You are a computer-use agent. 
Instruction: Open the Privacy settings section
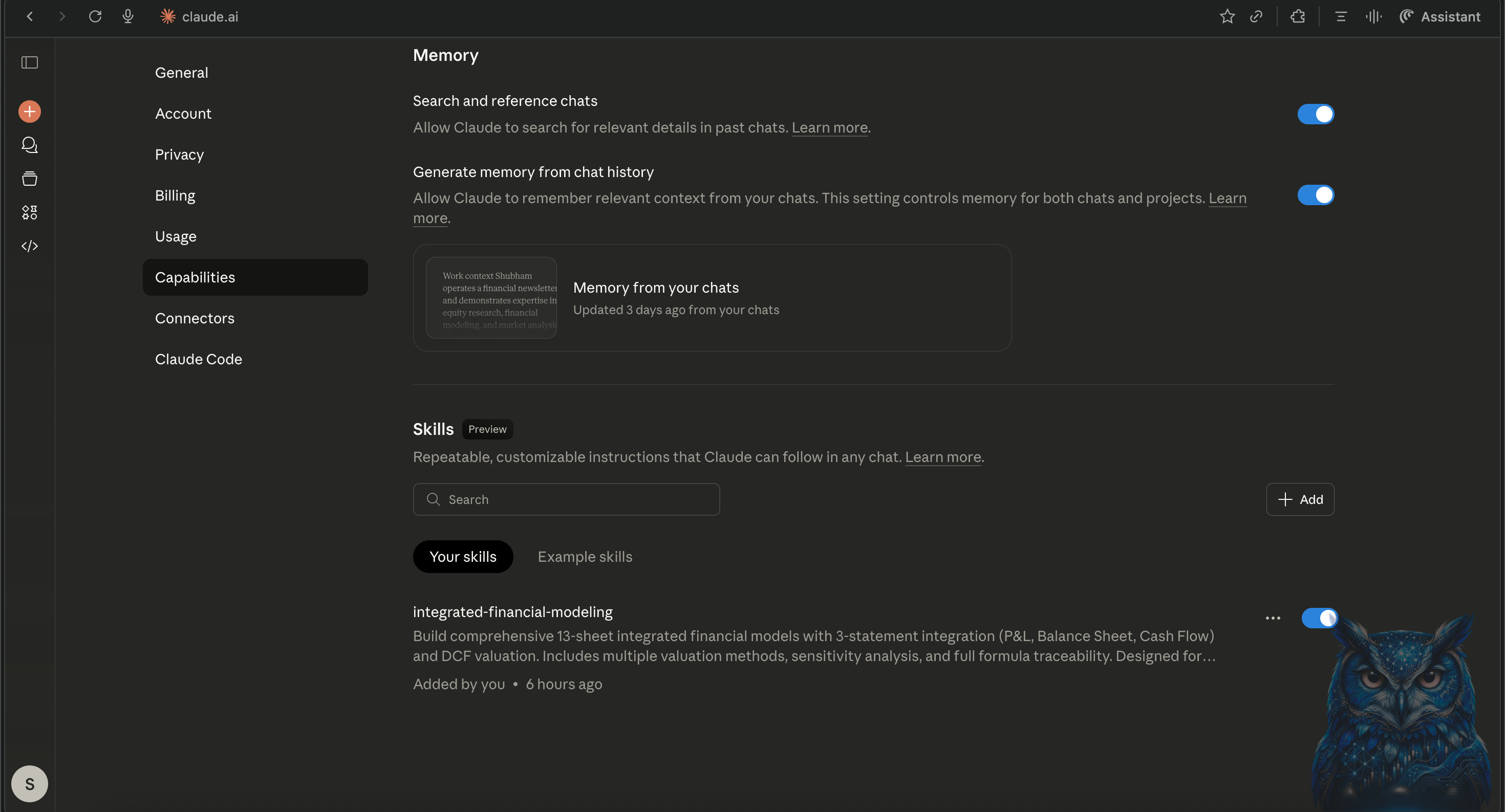coord(179,155)
